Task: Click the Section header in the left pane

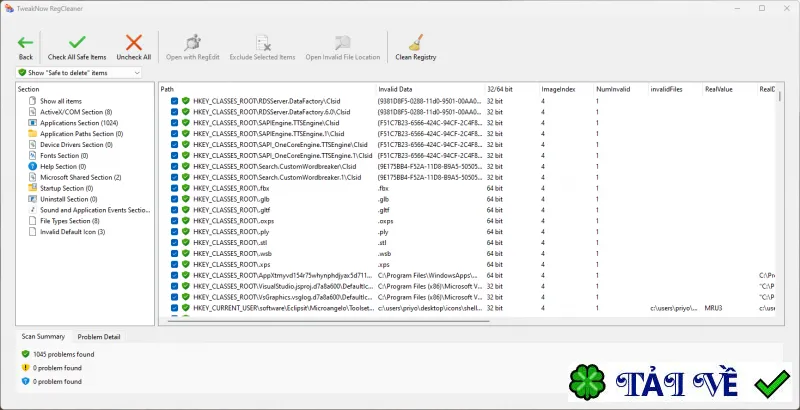Action: [29, 89]
